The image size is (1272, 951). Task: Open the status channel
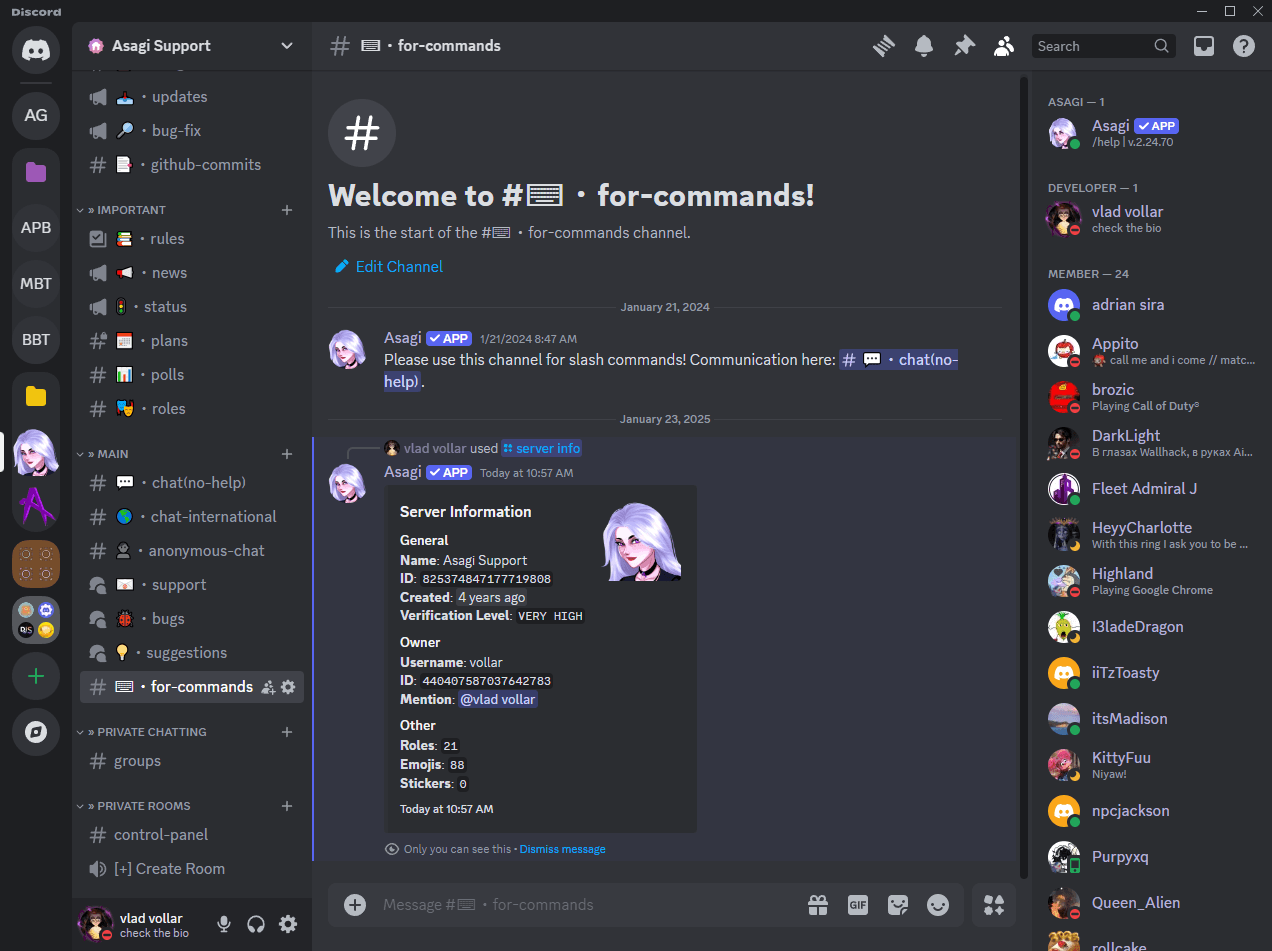coord(192,307)
